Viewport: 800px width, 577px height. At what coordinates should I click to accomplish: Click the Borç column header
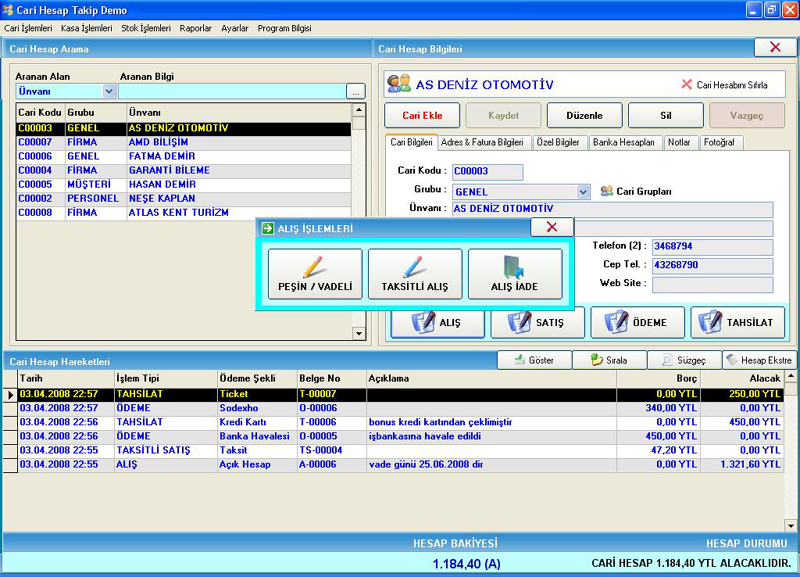click(x=658, y=379)
